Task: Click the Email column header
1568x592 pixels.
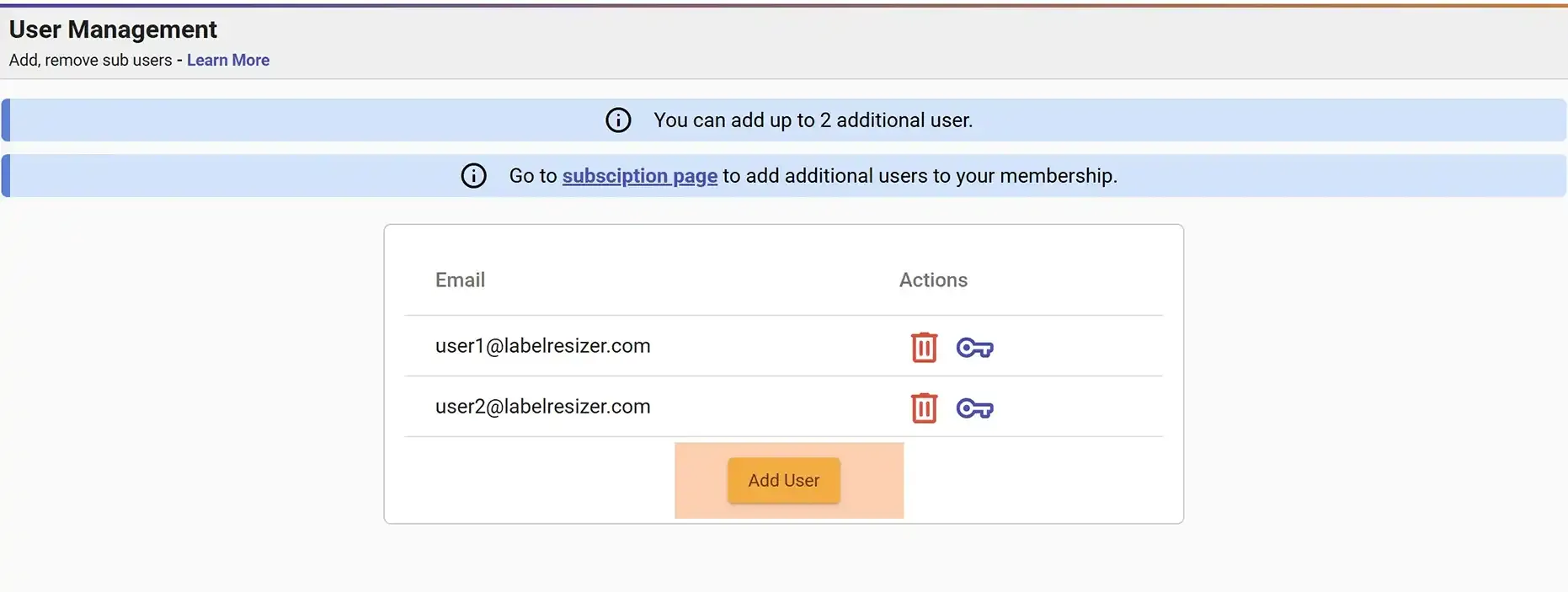Action: (x=460, y=280)
